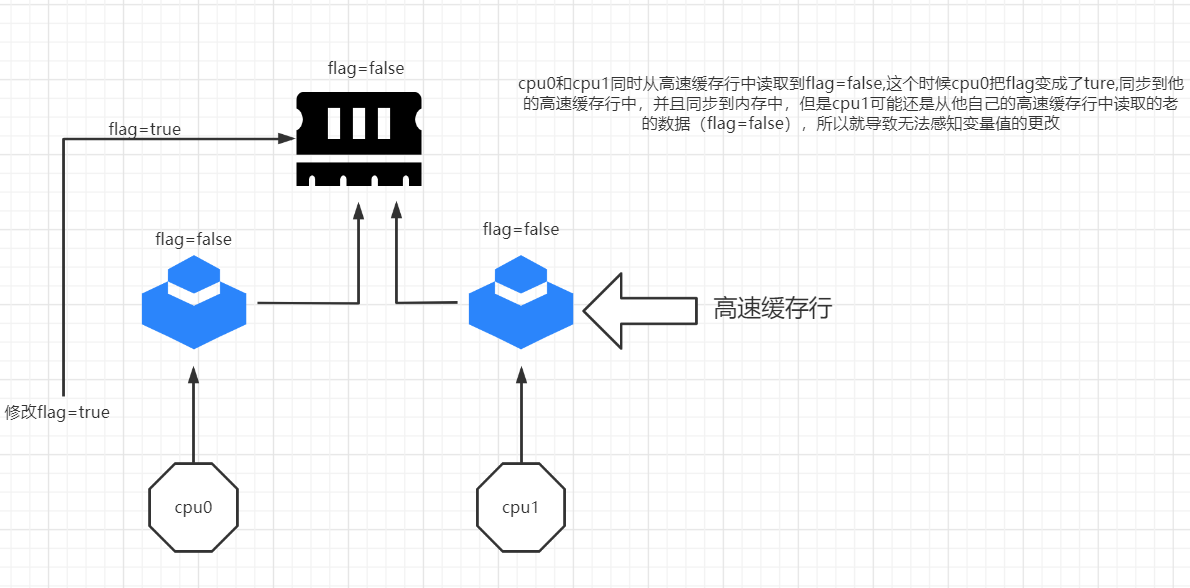
Task: Select flag=false label above cpu0's cache
Action: (194, 239)
